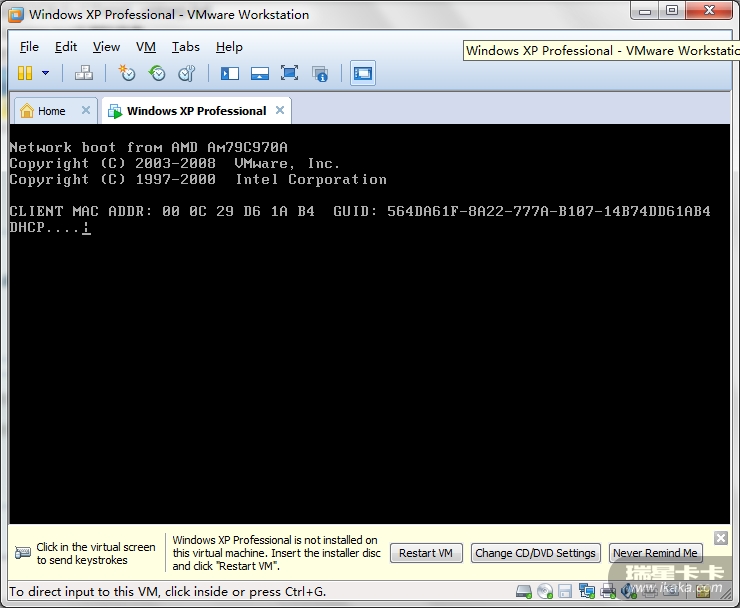The image size is (740, 608).
Task: Take a snapshot of the VM
Action: 127,73
